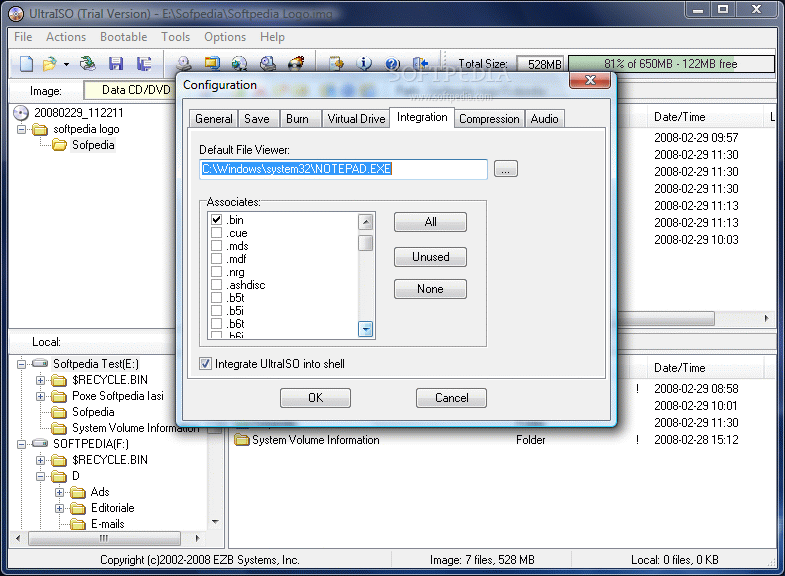
Task: Click the None associations button
Action: click(x=430, y=289)
